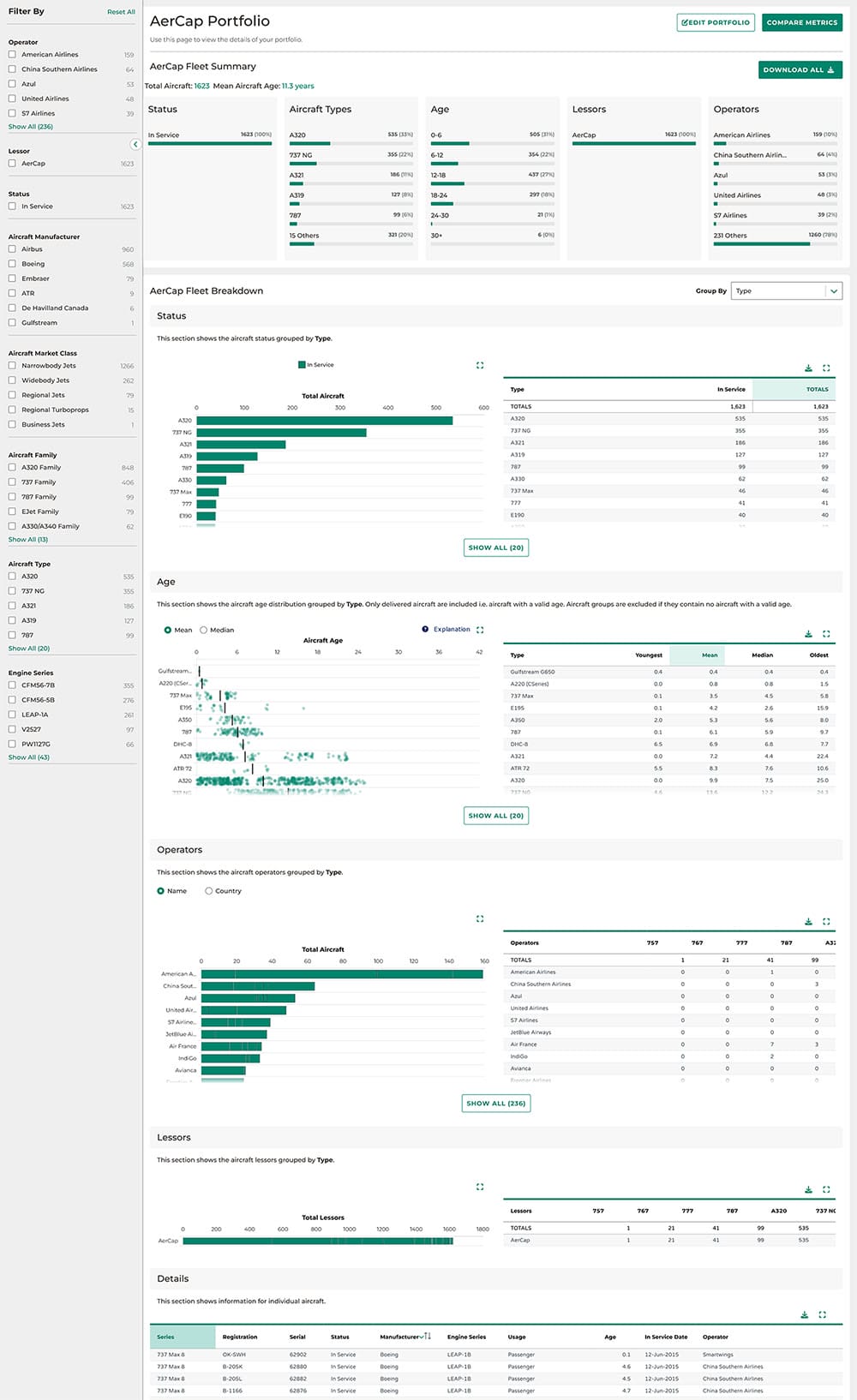Expand the Status bar chart to fullscreen
The width and height of the screenshot is (857, 1400).
(480, 365)
